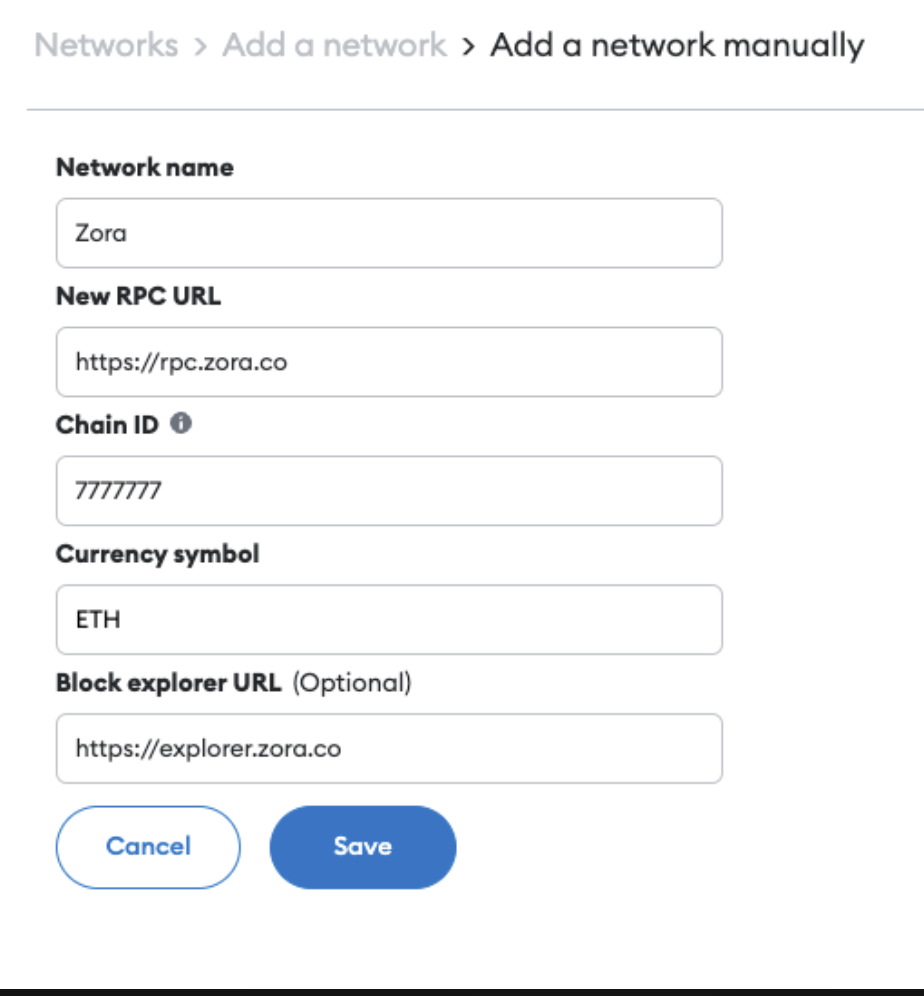Click the Network name label
The height and width of the screenshot is (996, 924).
(x=145, y=167)
